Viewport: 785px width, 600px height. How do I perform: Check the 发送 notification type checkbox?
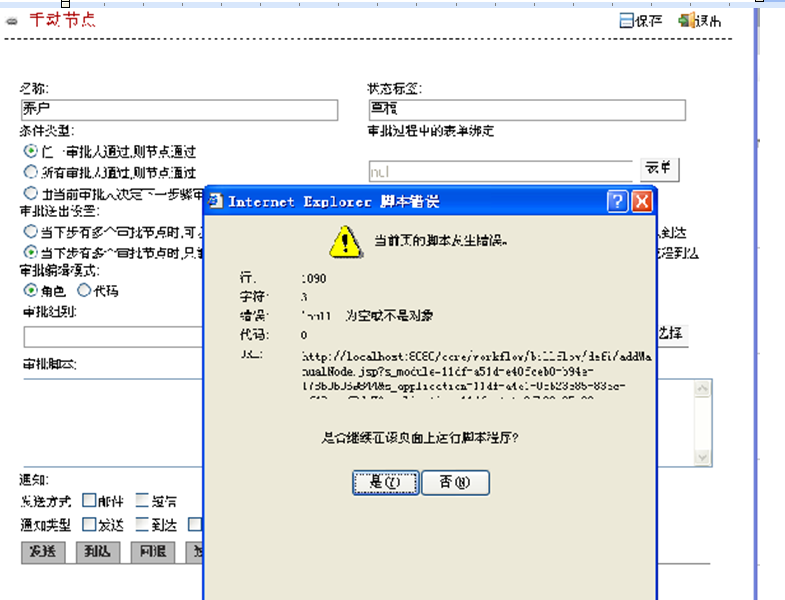(89, 524)
